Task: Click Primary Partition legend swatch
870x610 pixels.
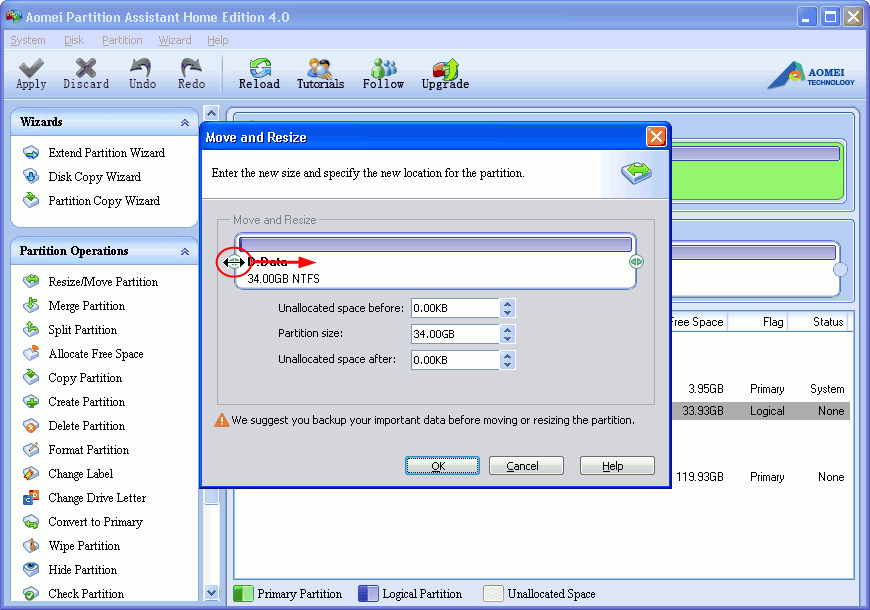Action: 243,593
